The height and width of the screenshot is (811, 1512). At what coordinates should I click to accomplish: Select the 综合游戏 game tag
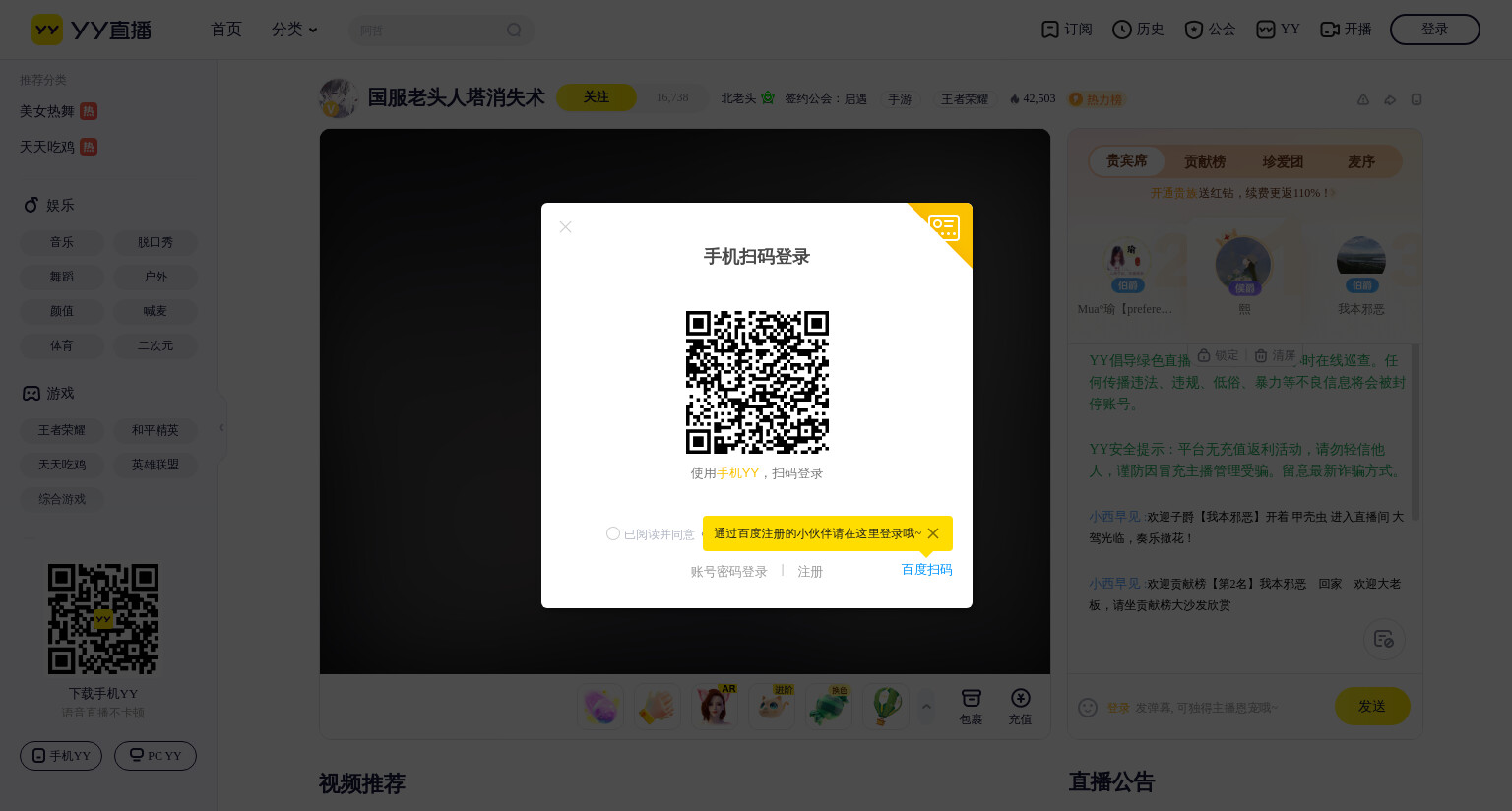pyautogui.click(x=62, y=499)
